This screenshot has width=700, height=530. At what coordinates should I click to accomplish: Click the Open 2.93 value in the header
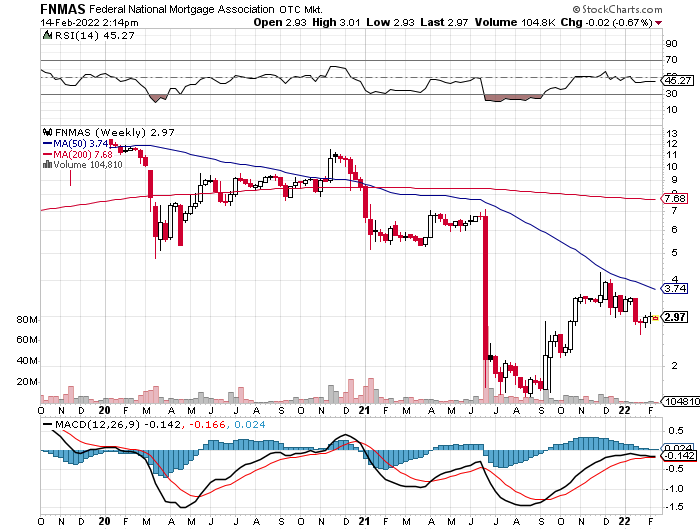click(x=280, y=22)
